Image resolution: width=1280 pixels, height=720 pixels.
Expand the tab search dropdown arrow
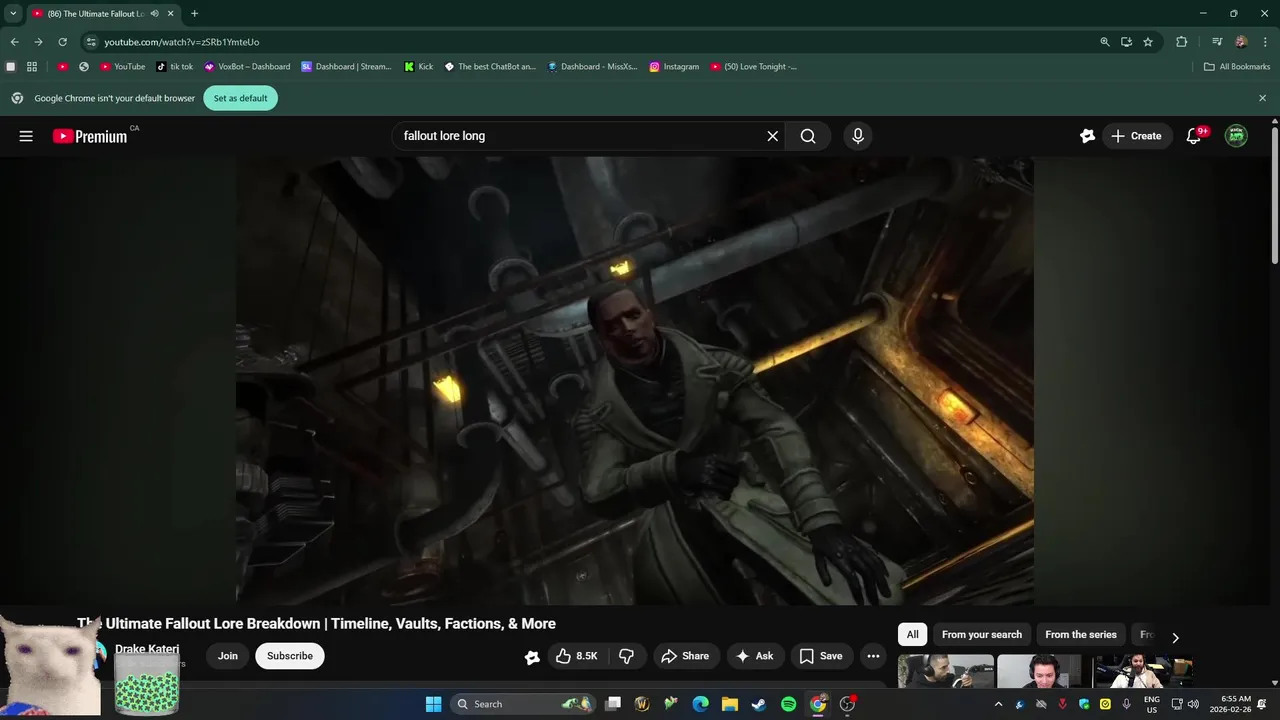[13, 14]
